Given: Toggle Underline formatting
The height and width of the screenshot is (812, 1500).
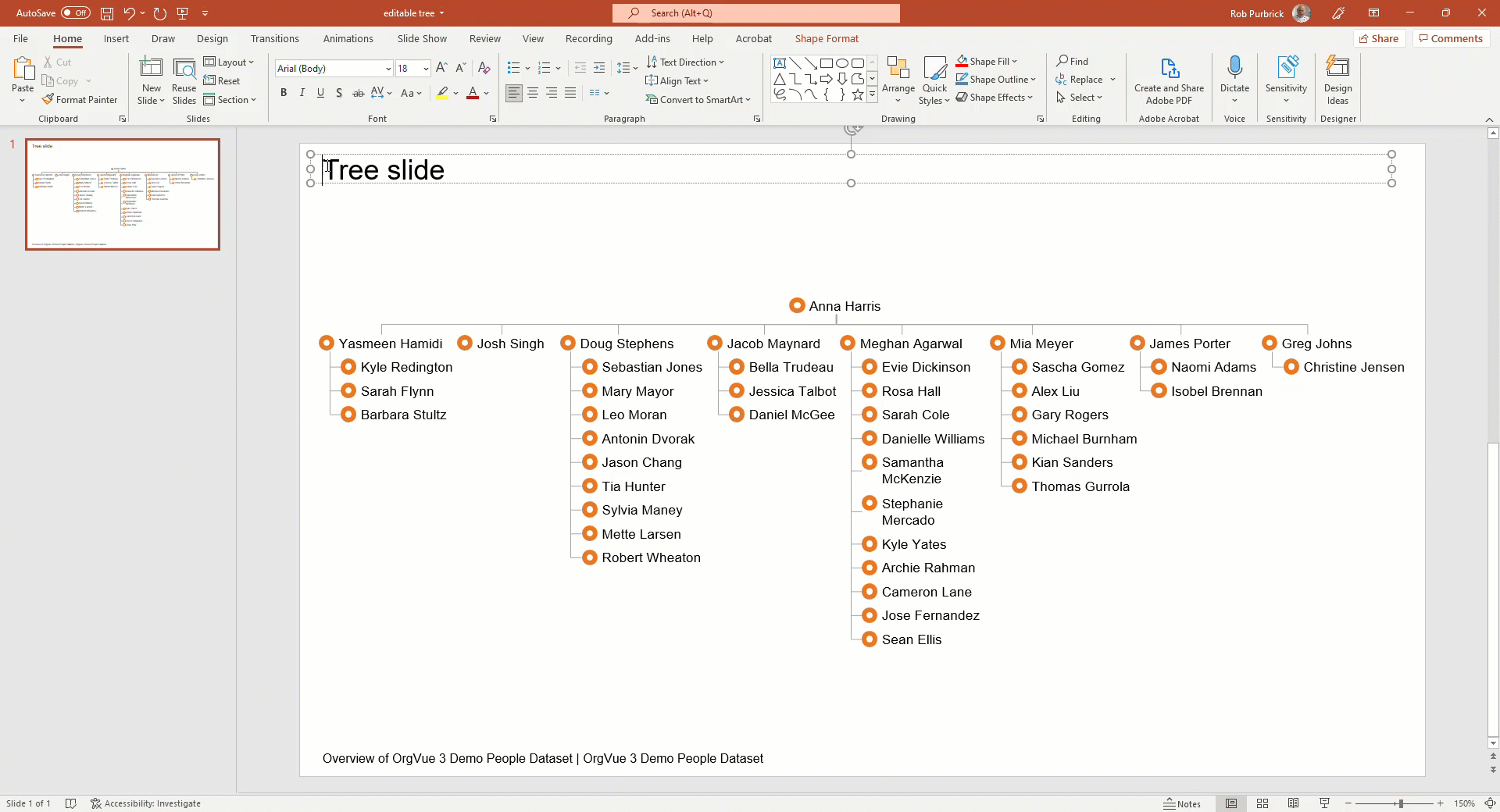Looking at the screenshot, I should tap(320, 93).
